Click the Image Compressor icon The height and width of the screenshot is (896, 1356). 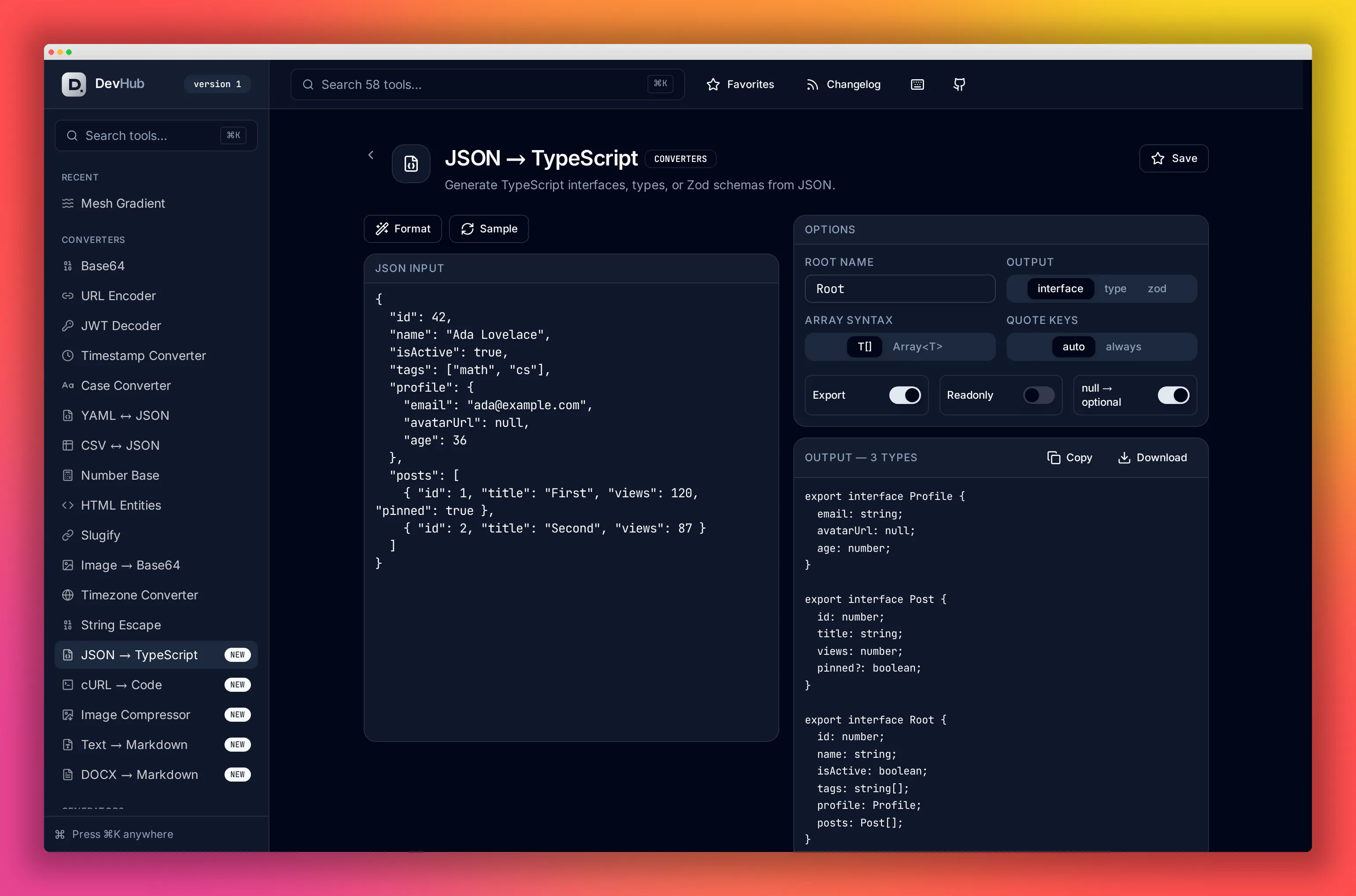67,714
